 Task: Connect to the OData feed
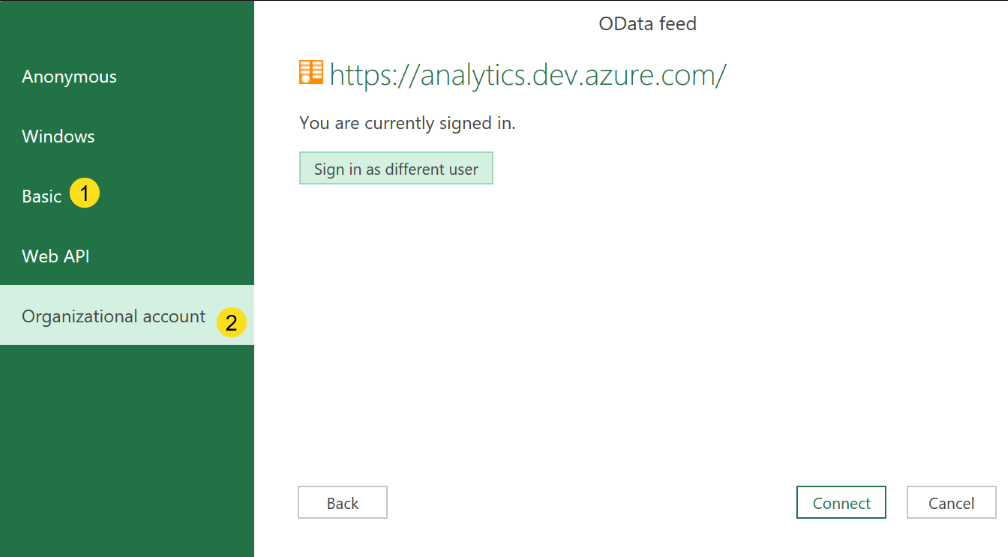point(841,502)
